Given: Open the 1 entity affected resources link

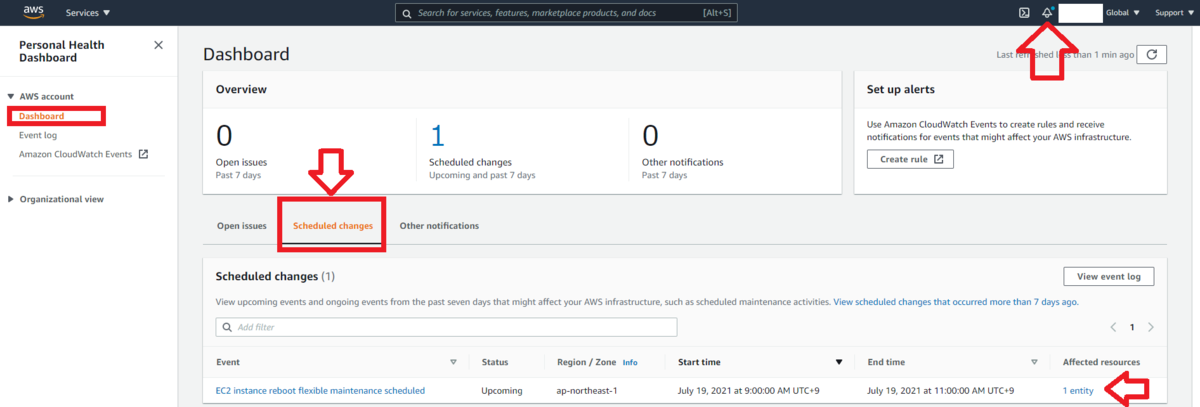Looking at the screenshot, I should click(x=1078, y=390).
